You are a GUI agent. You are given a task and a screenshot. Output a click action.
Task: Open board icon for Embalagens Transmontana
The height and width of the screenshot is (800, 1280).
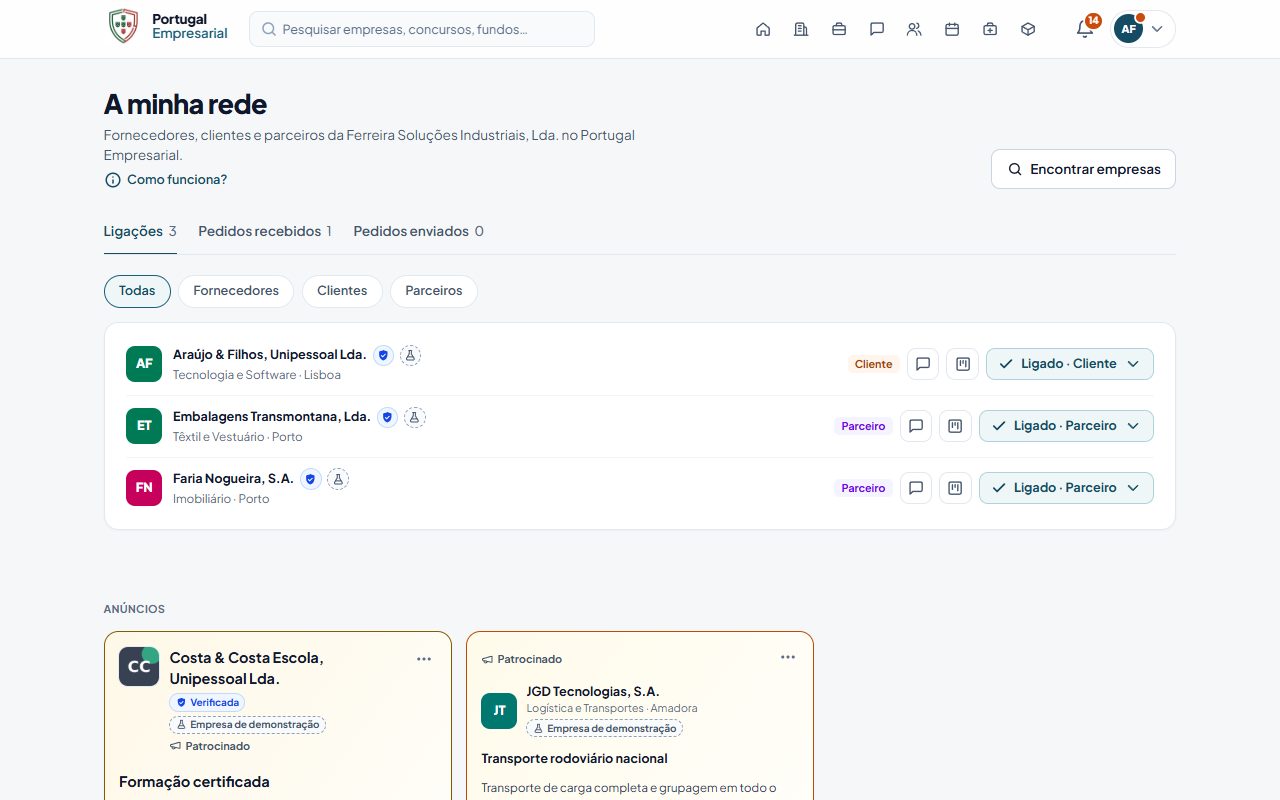[955, 426]
